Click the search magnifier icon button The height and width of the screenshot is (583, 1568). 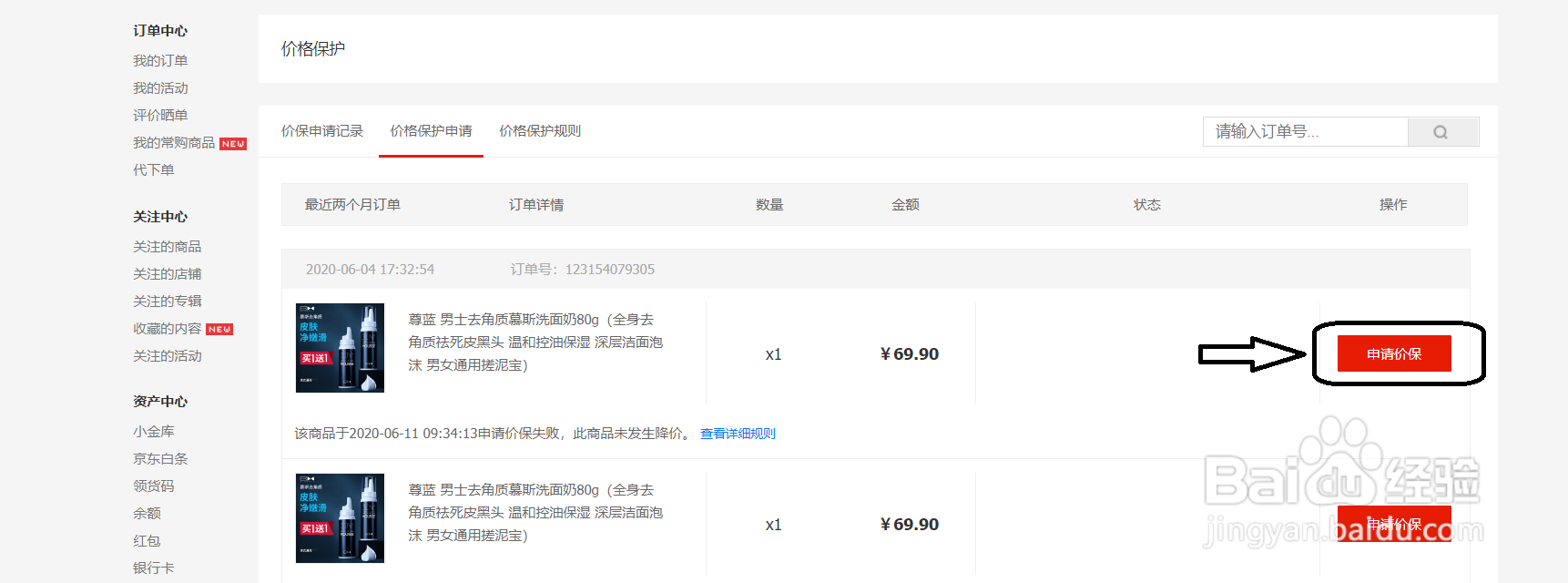pos(1441,132)
